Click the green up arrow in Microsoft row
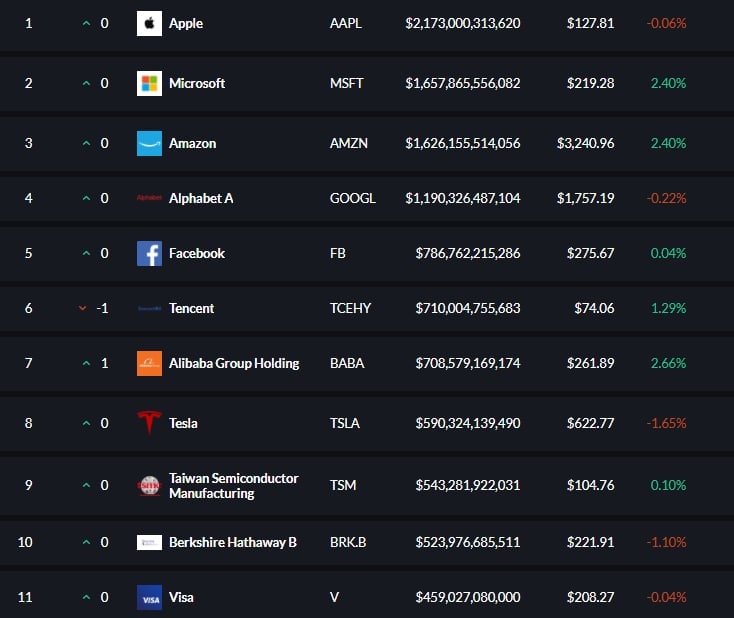 click(86, 83)
